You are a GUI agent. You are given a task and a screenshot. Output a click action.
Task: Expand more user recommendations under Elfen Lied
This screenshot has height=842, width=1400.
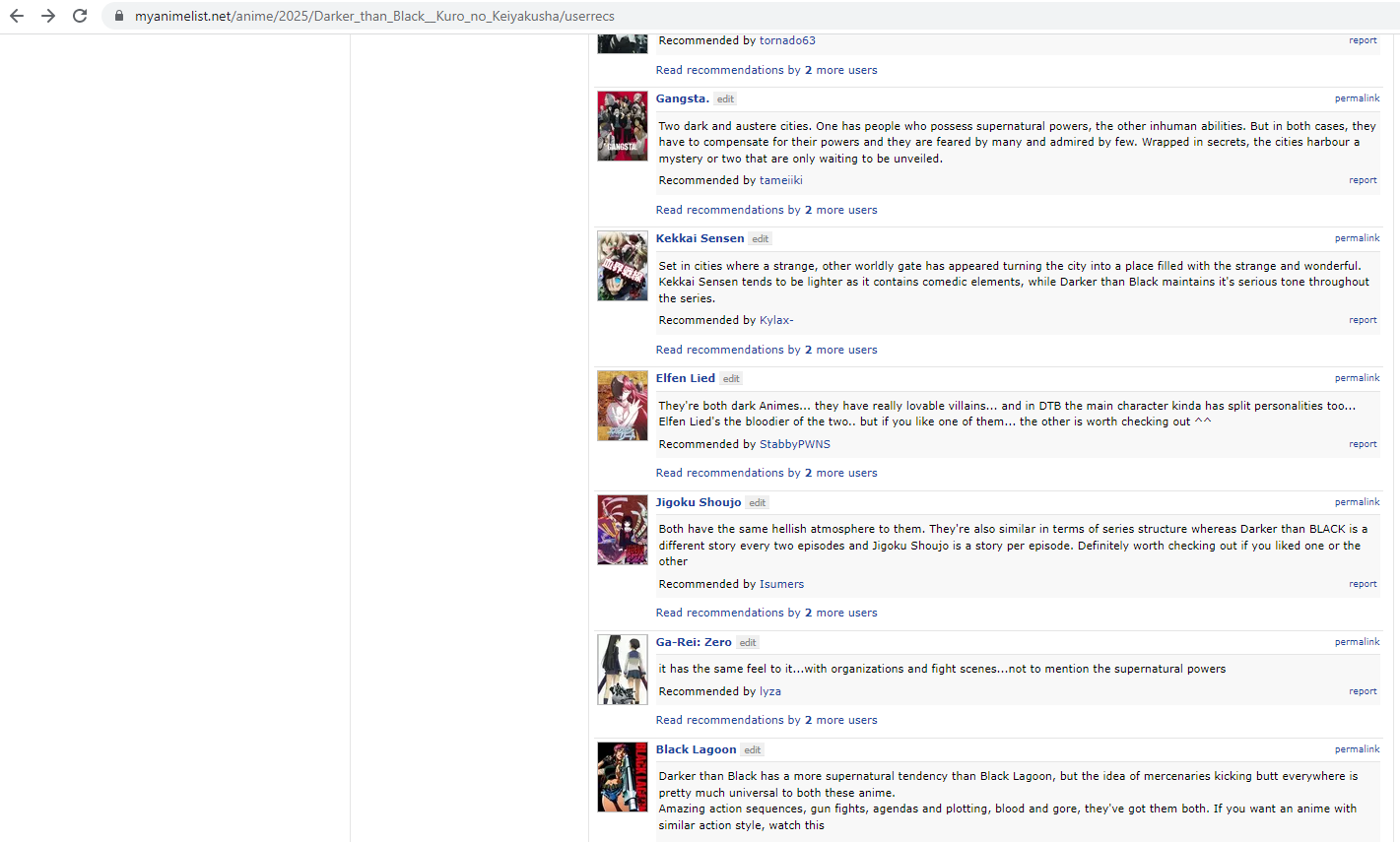click(766, 473)
